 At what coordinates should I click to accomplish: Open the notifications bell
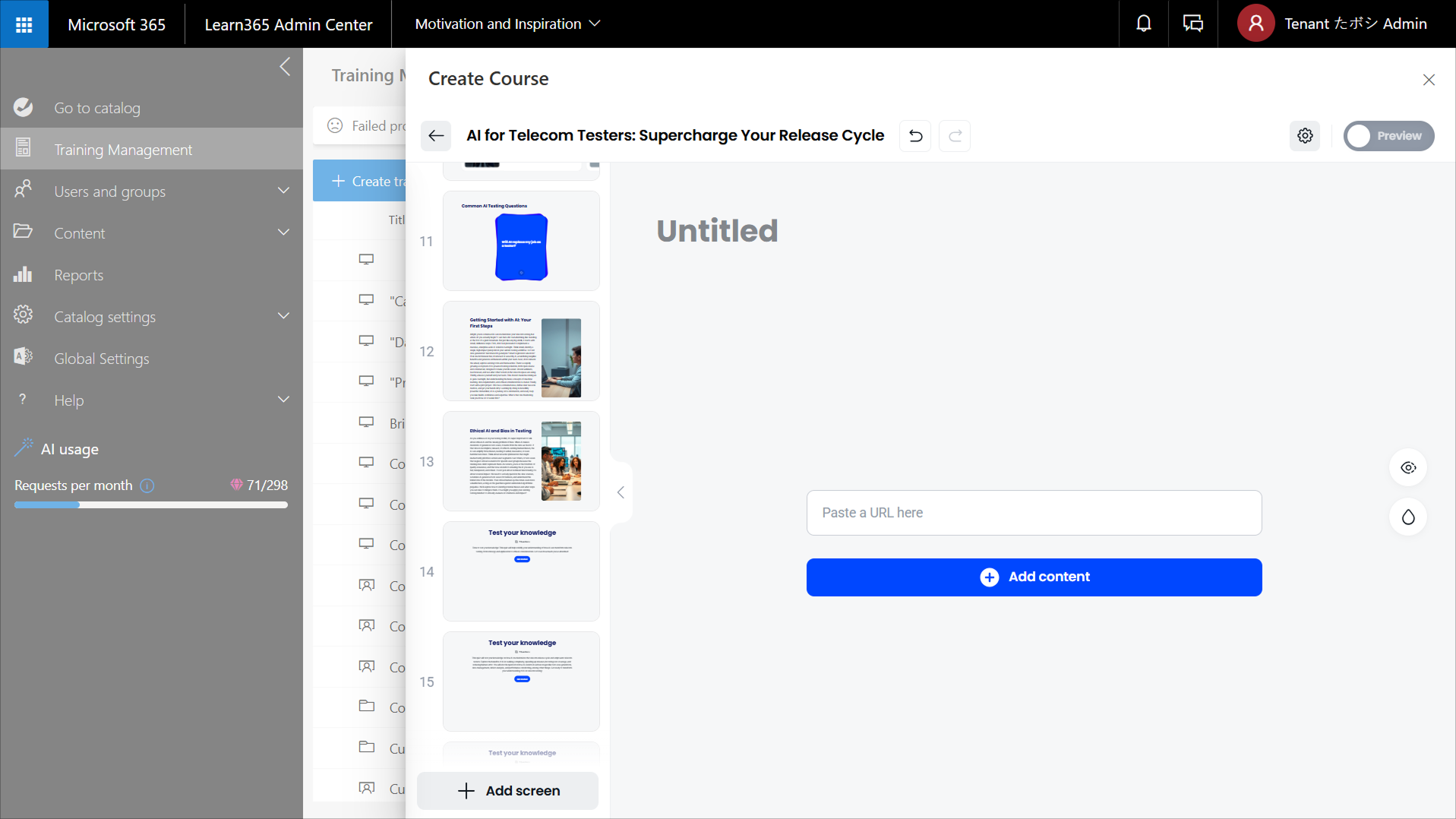1143,24
